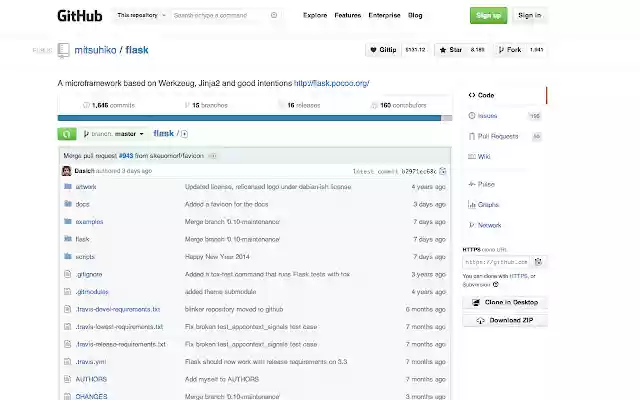Click Explore in top navigation
The image size is (640, 400).
point(315,16)
